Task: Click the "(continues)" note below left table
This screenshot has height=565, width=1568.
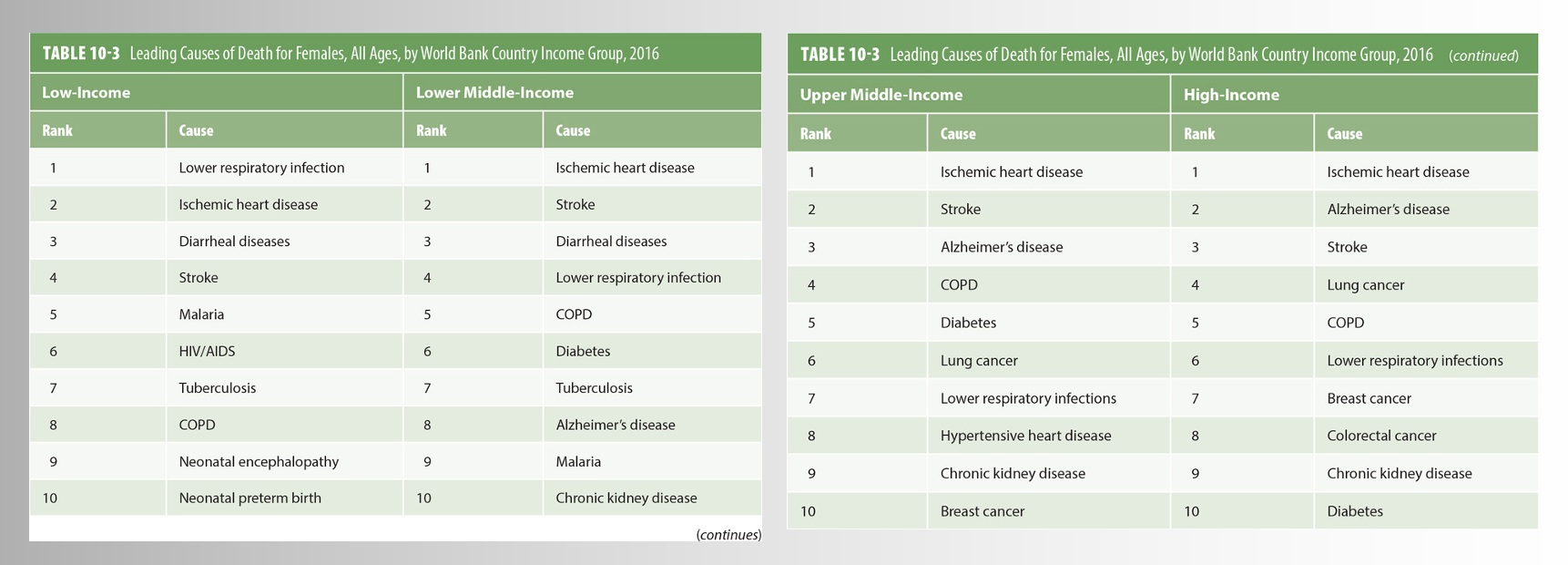Action: tap(728, 535)
